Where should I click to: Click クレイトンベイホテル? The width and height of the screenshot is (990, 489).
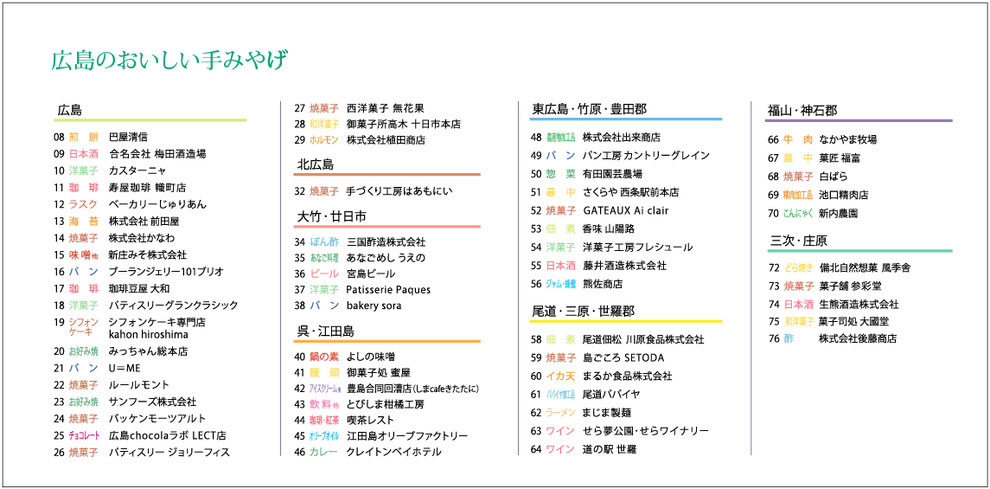394,452
